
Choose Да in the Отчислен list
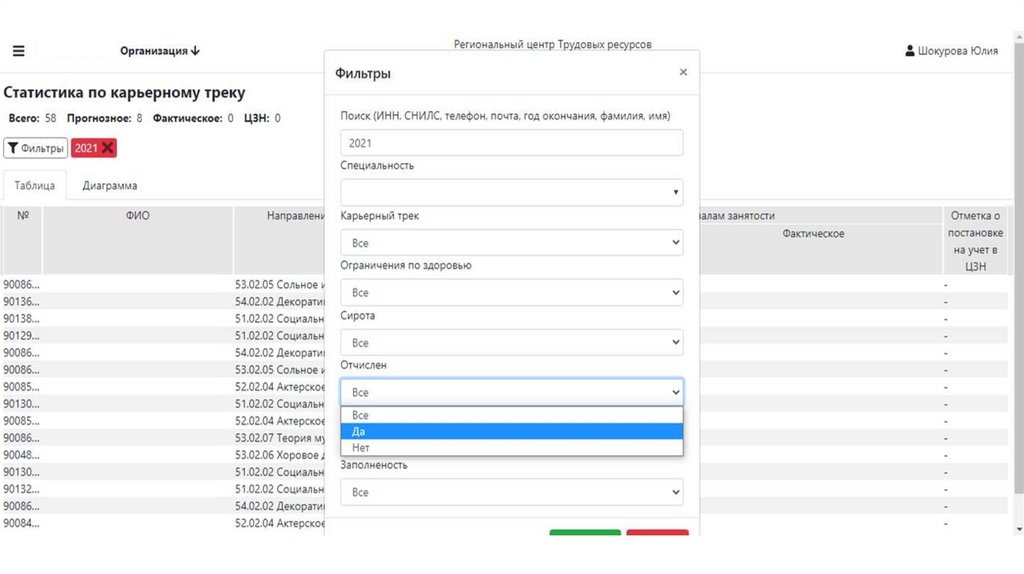click(x=511, y=432)
